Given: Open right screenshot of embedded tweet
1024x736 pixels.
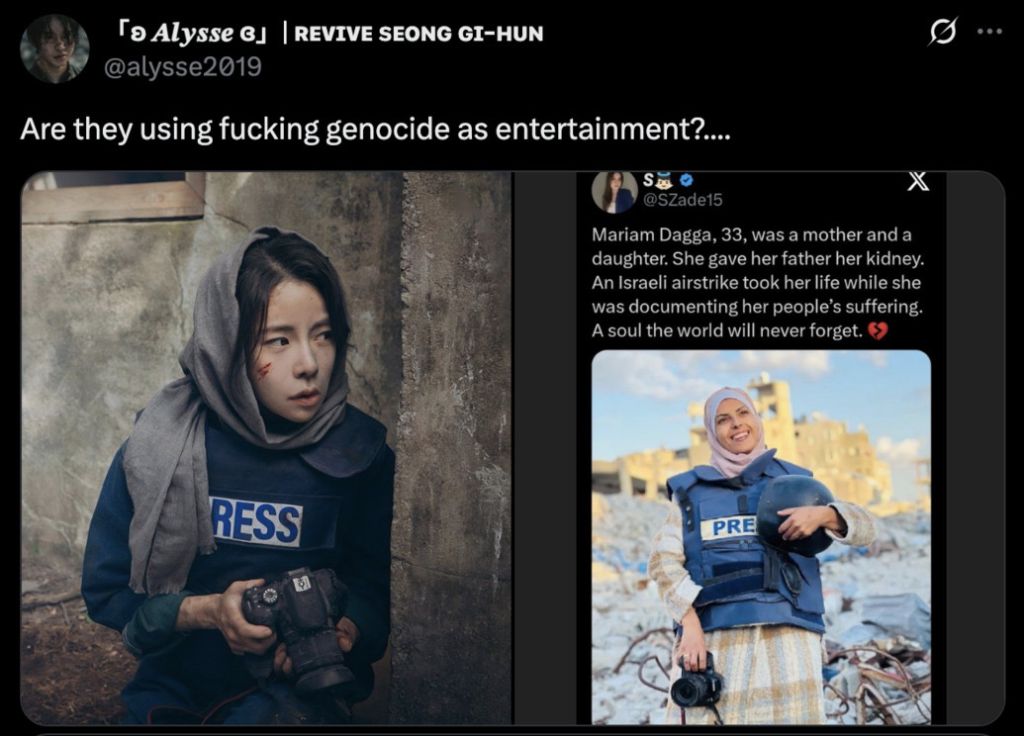Looking at the screenshot, I should pos(761,448).
